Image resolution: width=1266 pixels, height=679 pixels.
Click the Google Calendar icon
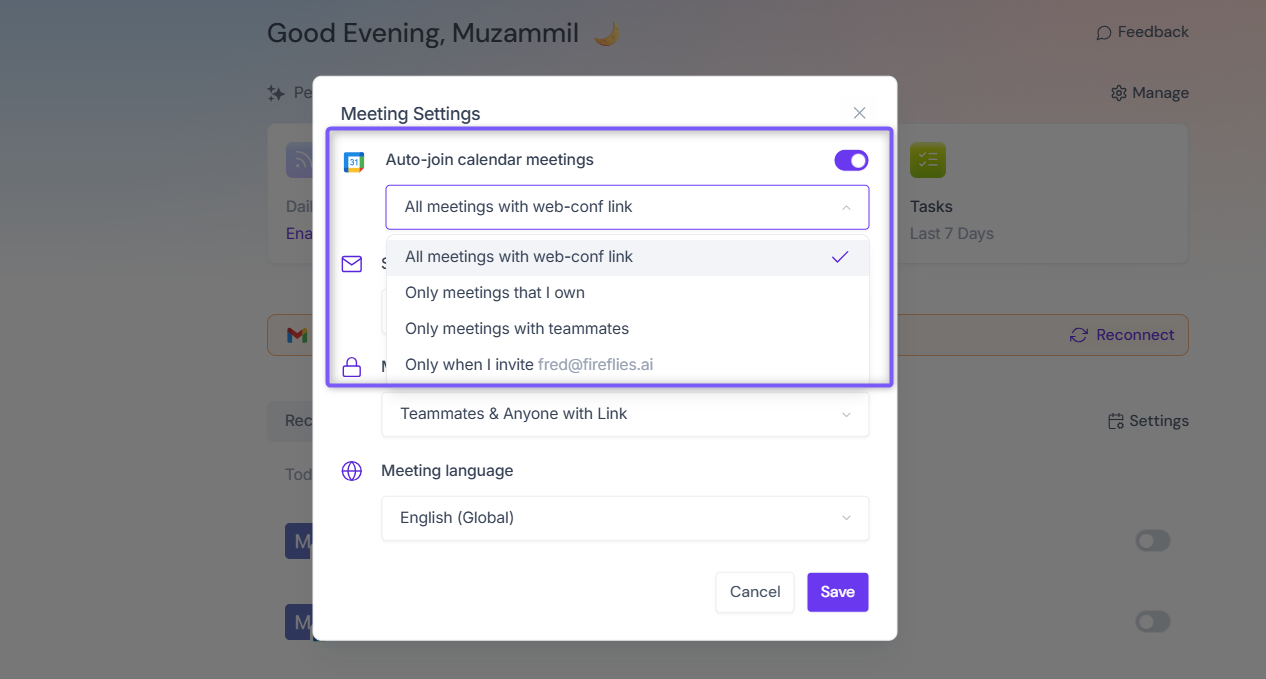(354, 162)
